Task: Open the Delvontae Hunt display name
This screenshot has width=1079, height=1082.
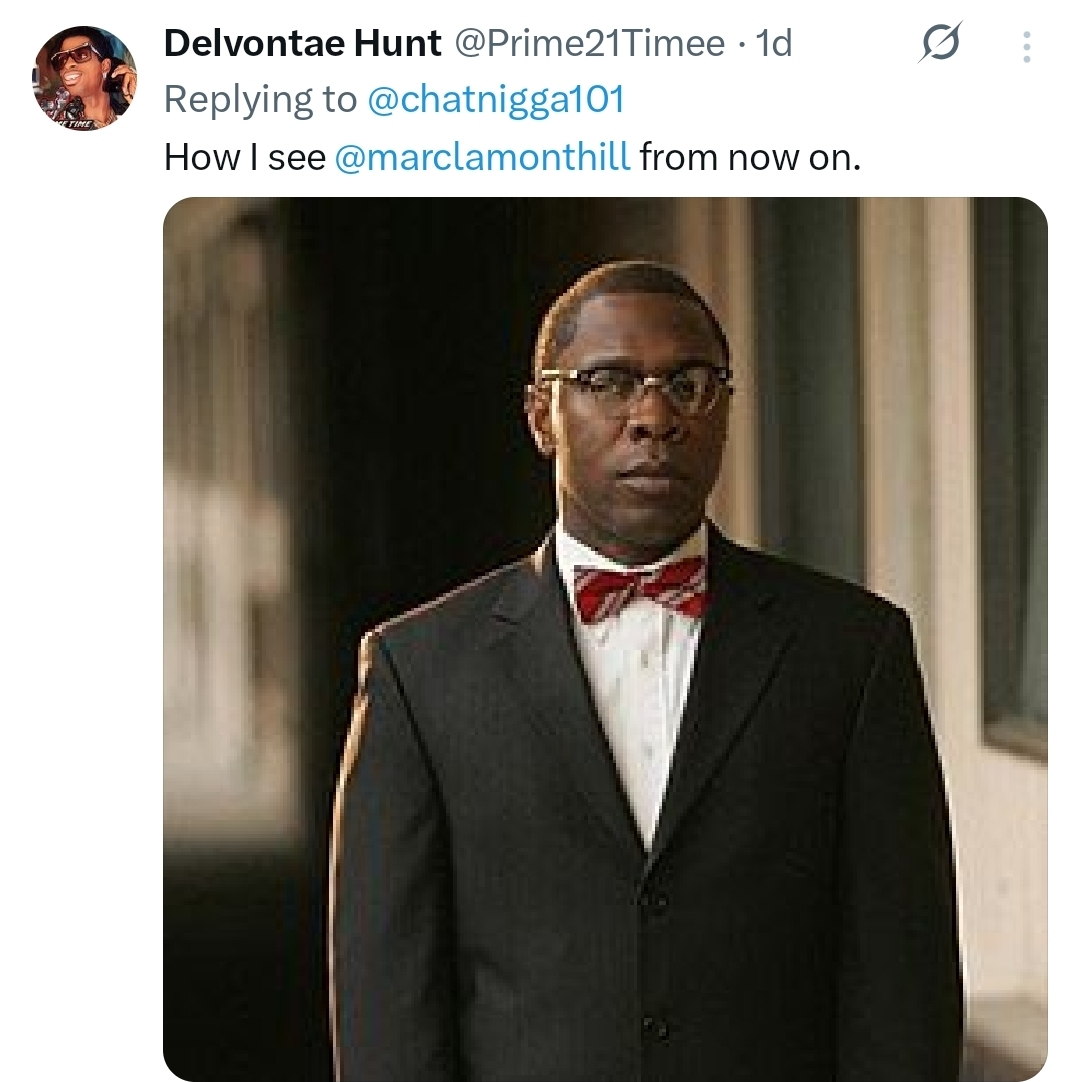Action: (x=302, y=43)
